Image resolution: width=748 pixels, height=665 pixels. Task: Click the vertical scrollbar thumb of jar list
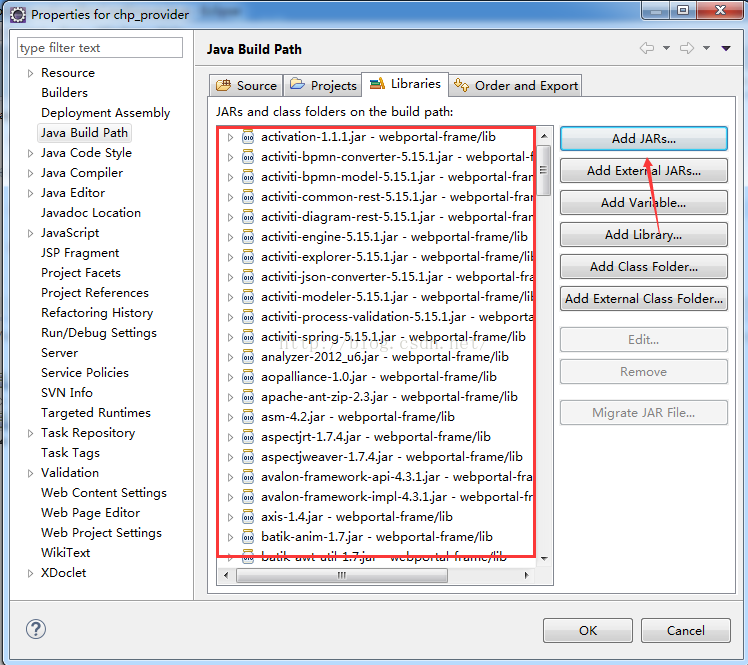[x=543, y=170]
